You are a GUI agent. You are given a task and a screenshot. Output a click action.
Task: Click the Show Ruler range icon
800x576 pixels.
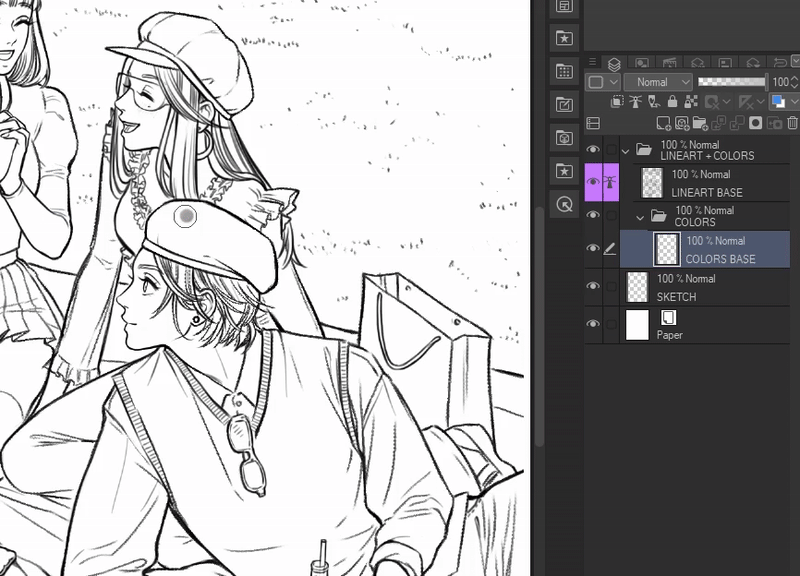point(745,102)
